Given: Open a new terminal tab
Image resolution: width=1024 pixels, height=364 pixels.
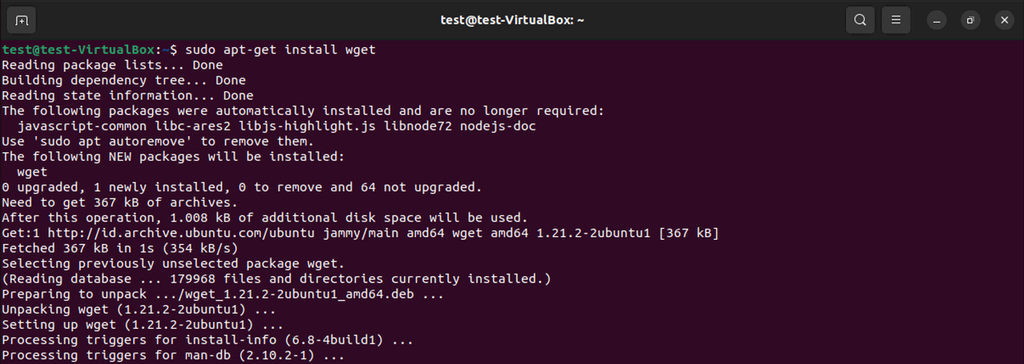Looking at the screenshot, I should click(21, 20).
